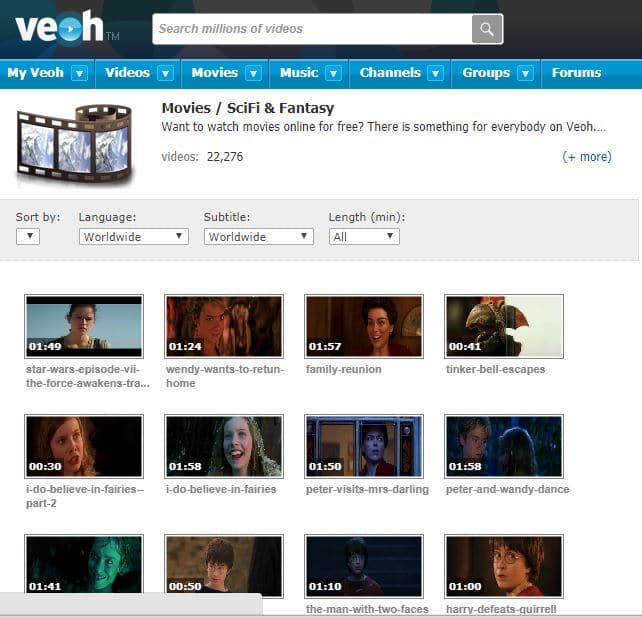Image resolution: width=642 pixels, height=617 pixels.
Task: Click the (+ more) description link
Action: pos(586,157)
